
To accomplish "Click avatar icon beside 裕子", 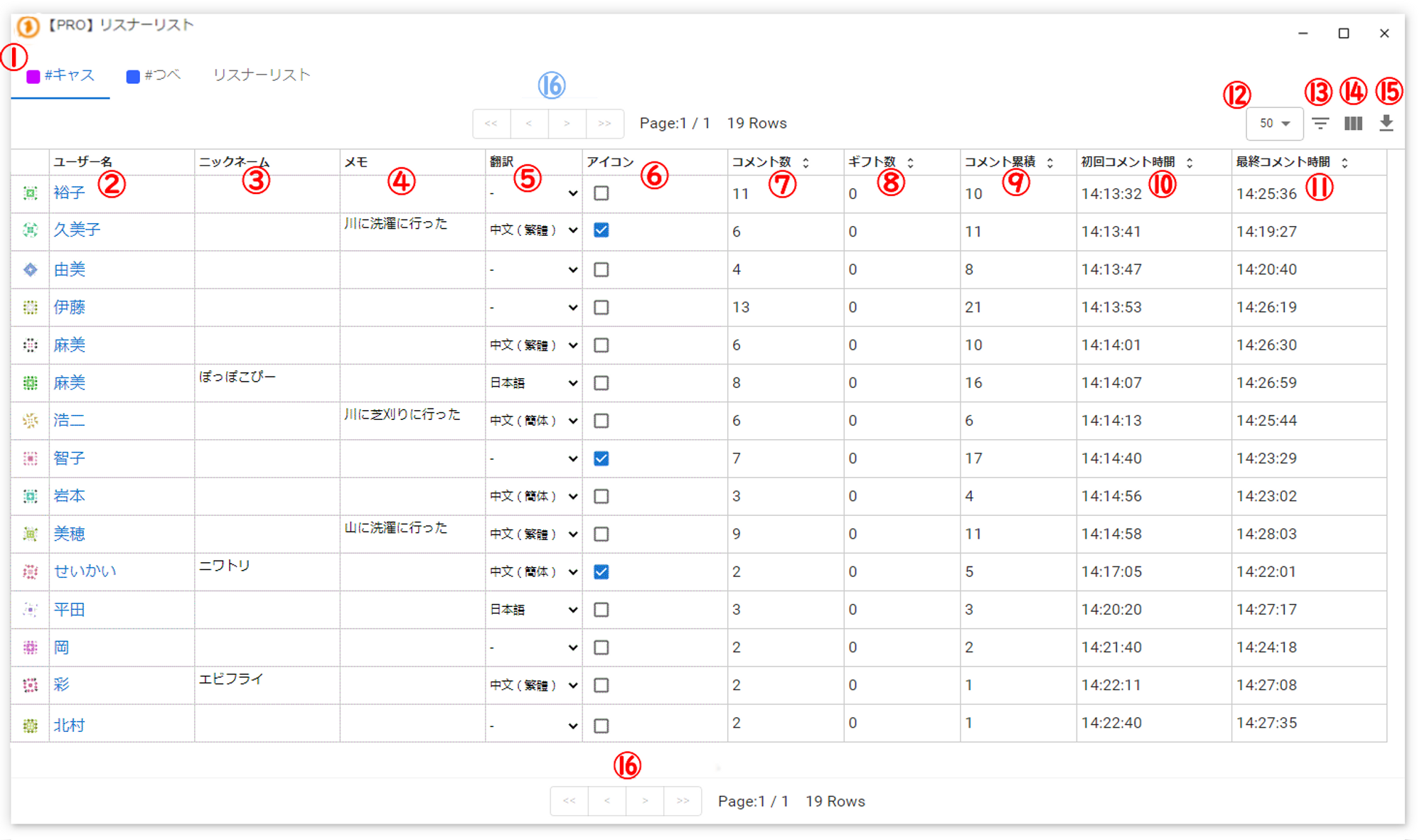I will click(30, 193).
